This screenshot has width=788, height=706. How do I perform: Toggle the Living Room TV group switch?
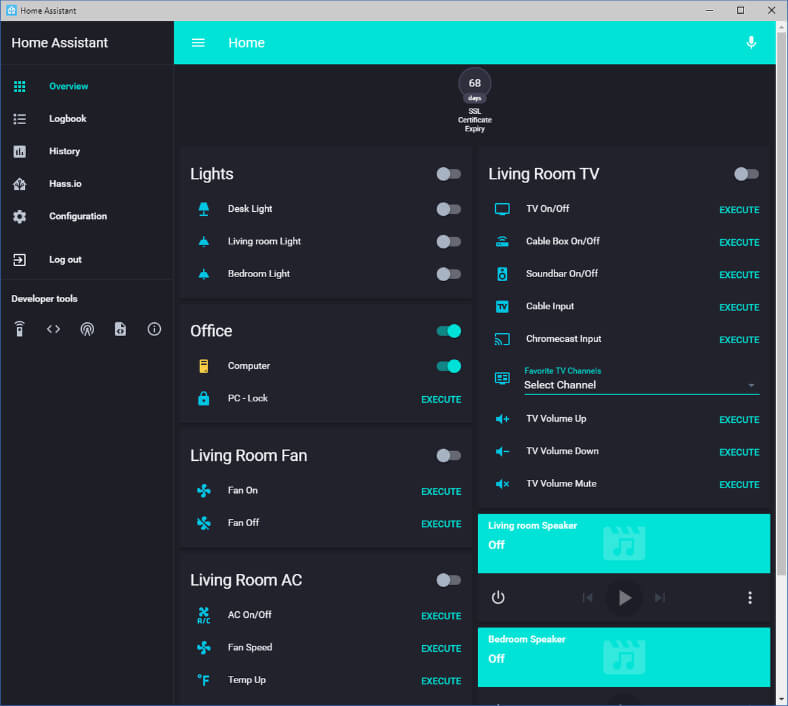746,174
